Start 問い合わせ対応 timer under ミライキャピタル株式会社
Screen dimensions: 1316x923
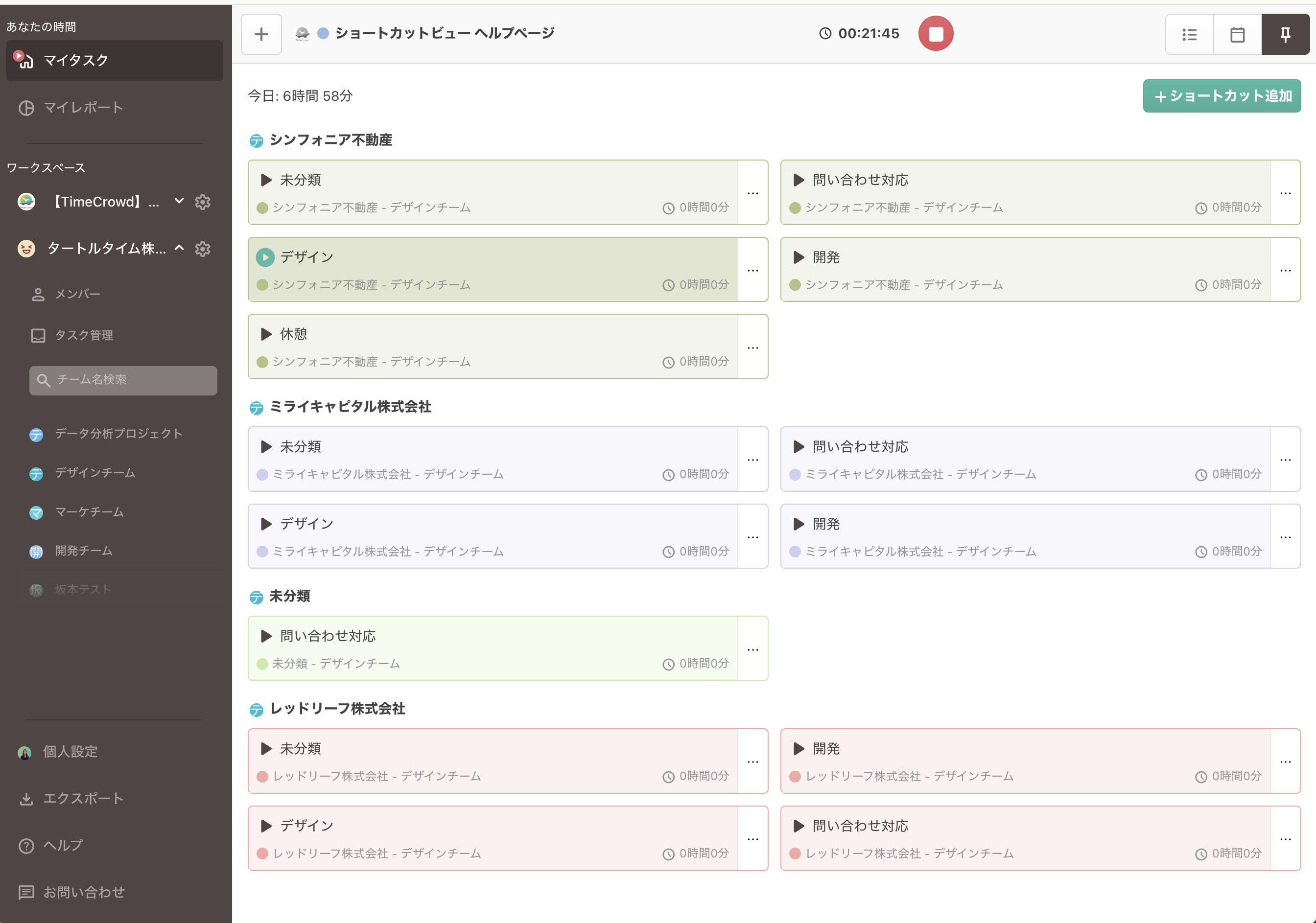(799, 447)
